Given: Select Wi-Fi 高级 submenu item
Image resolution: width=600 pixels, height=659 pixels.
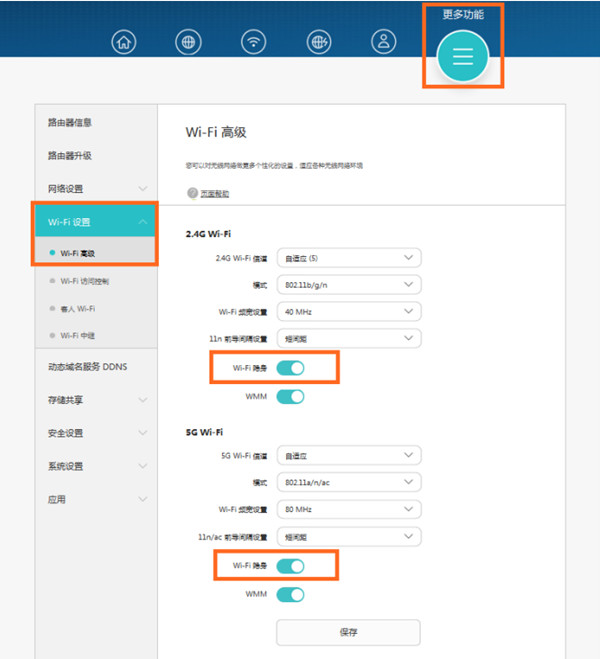Looking at the screenshot, I should [96, 253].
